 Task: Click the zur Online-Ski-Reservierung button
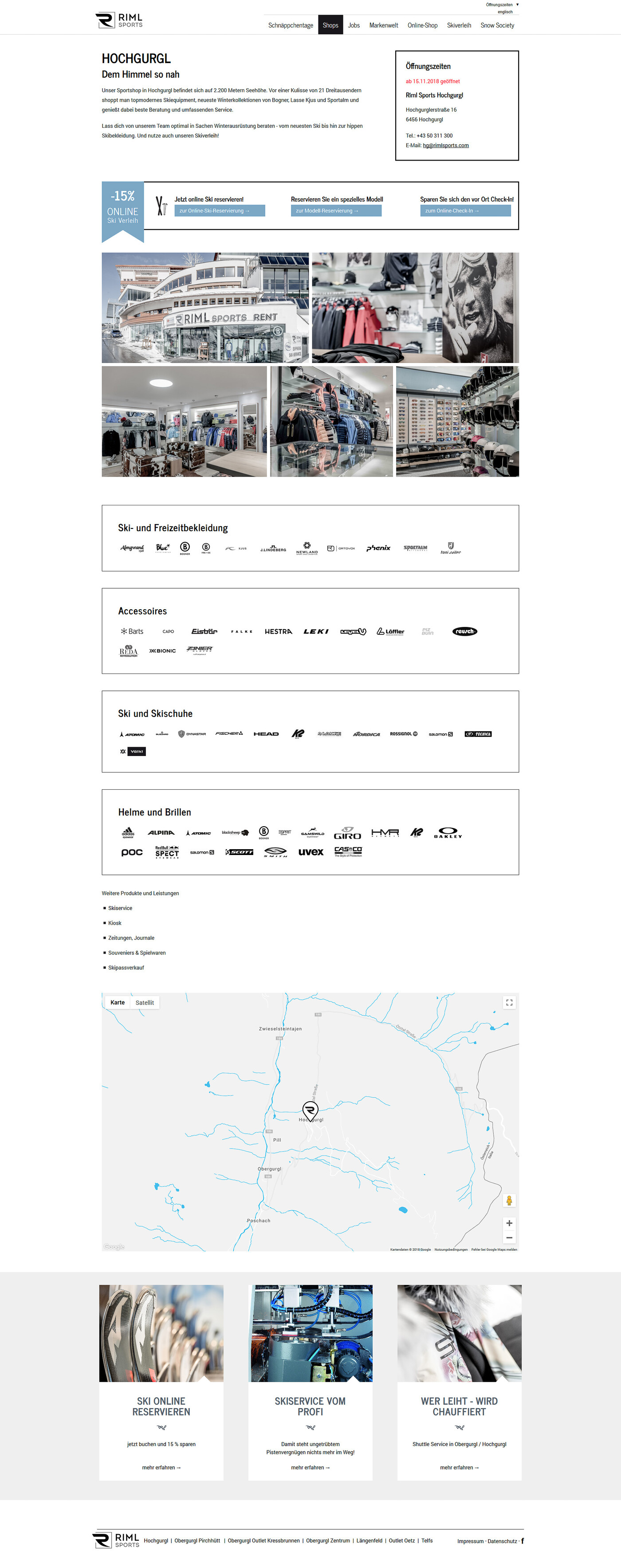coord(220,211)
